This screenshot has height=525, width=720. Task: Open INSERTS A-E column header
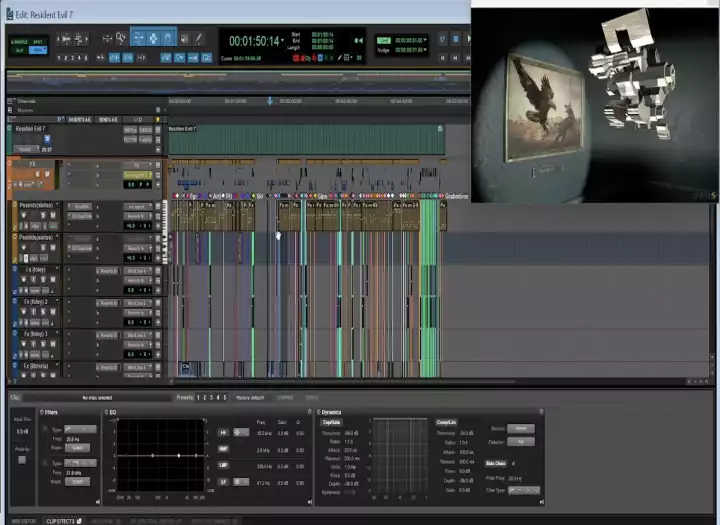click(x=80, y=119)
